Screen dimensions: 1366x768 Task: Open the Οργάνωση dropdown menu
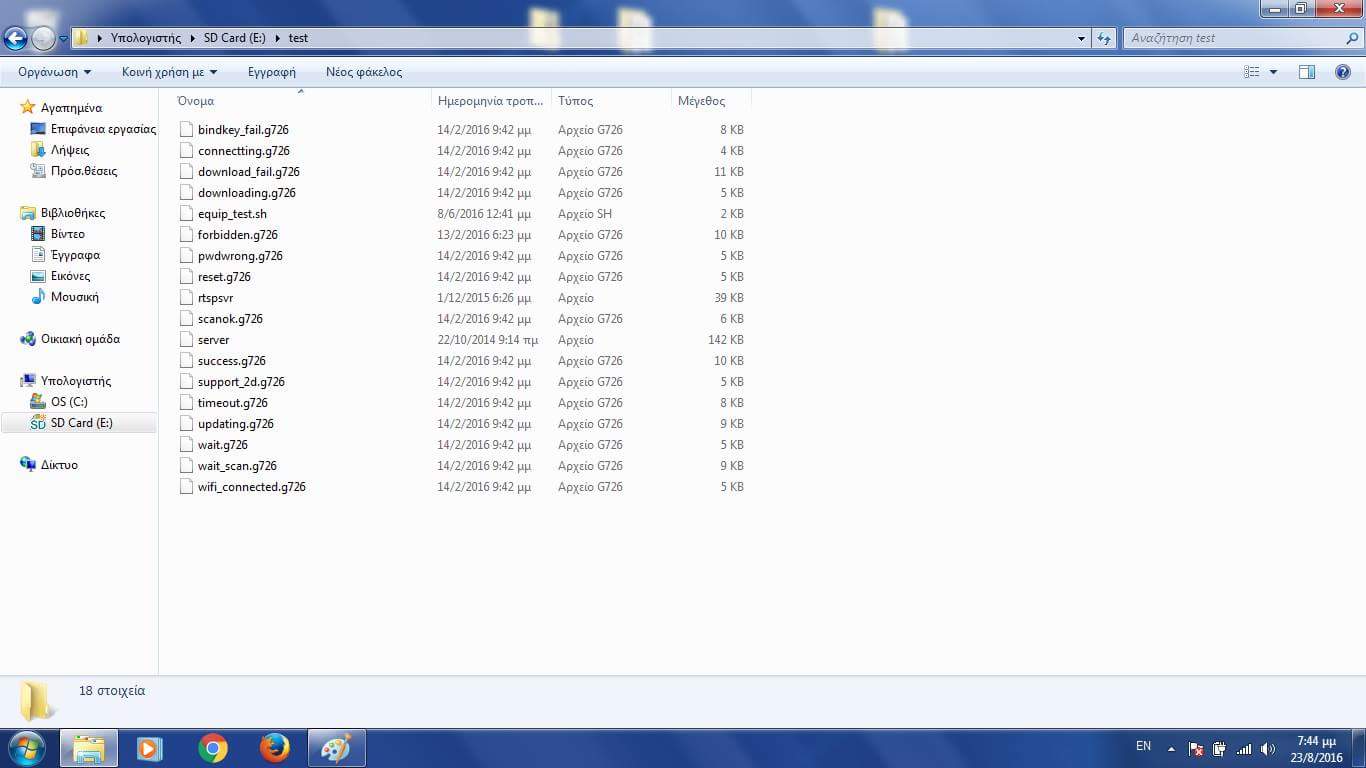coord(55,72)
